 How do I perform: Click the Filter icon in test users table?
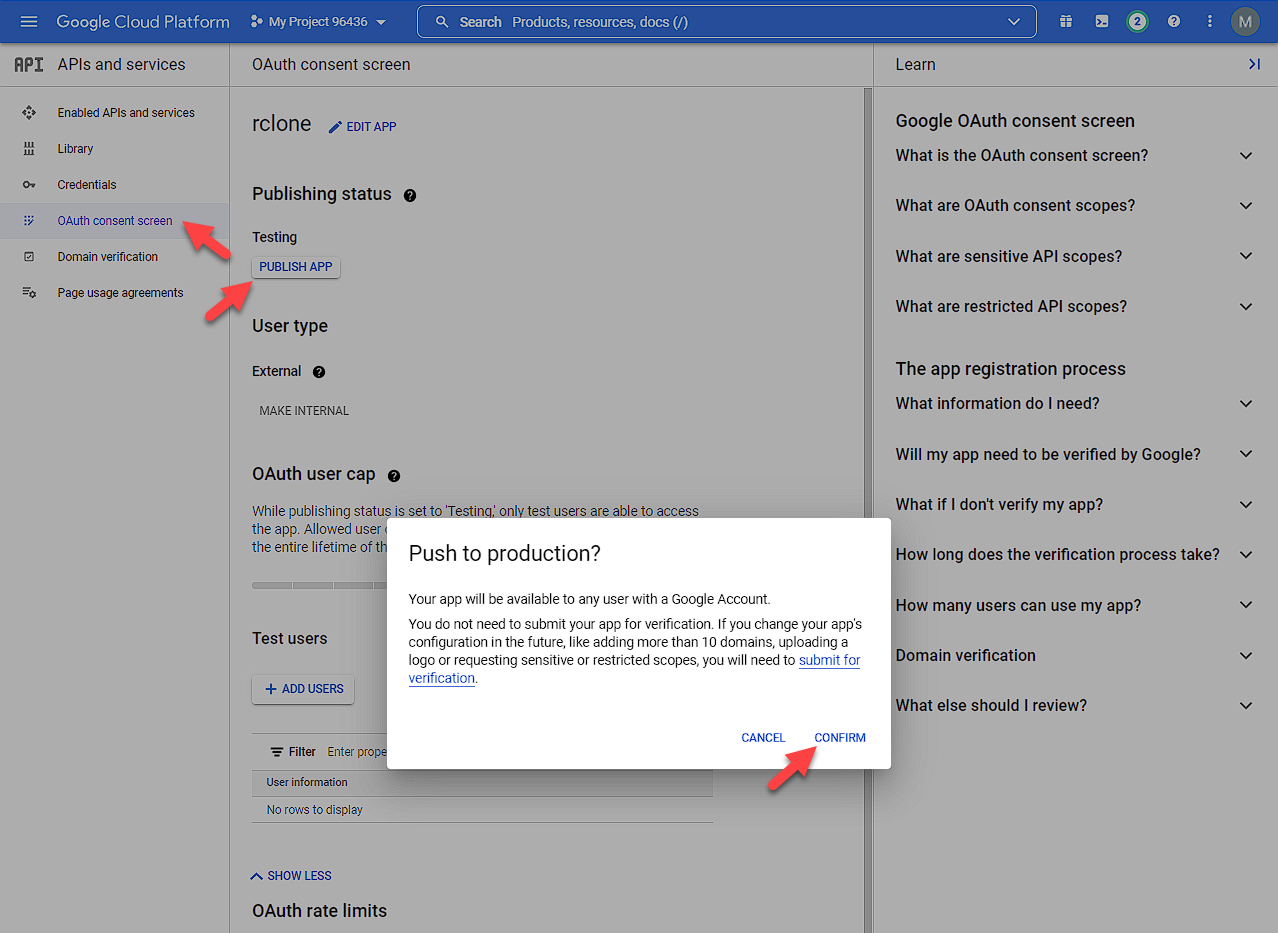(x=277, y=752)
